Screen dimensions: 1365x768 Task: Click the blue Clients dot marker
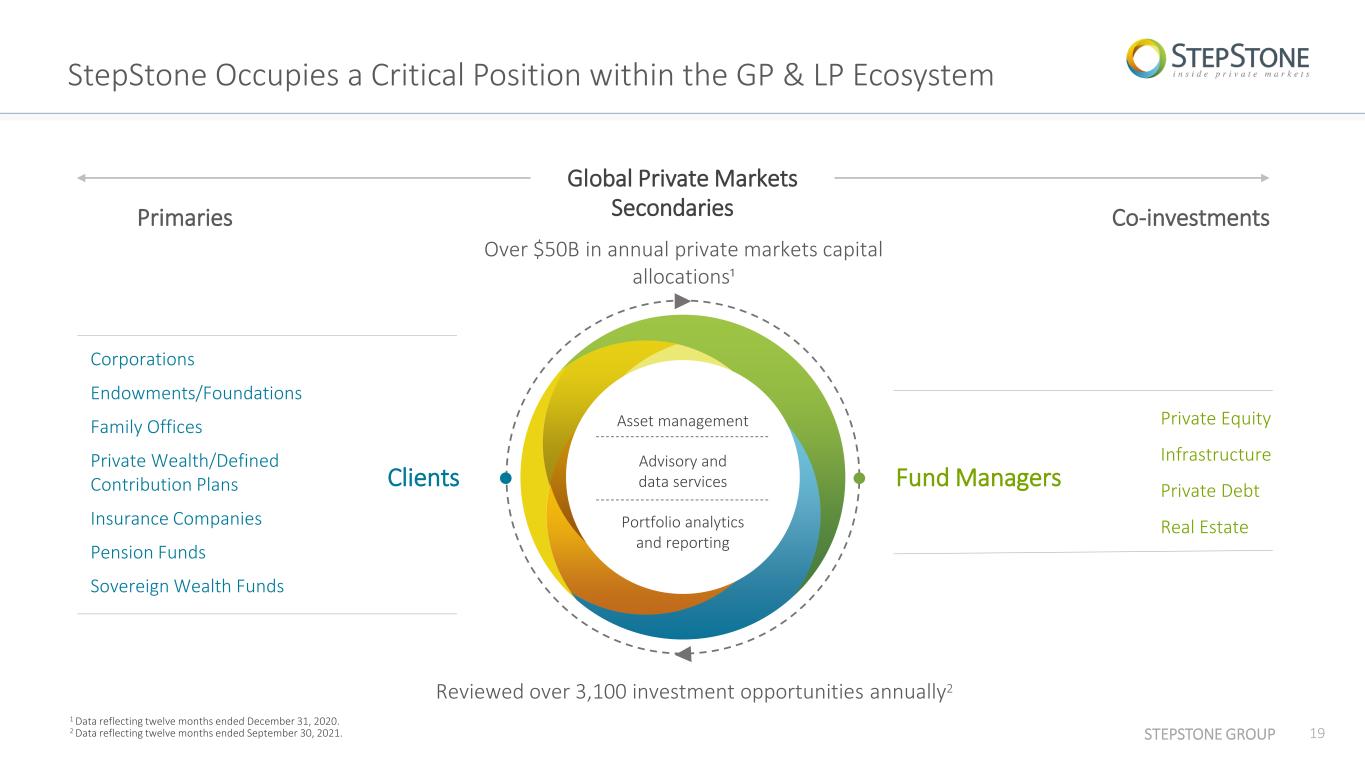pyautogui.click(x=506, y=479)
